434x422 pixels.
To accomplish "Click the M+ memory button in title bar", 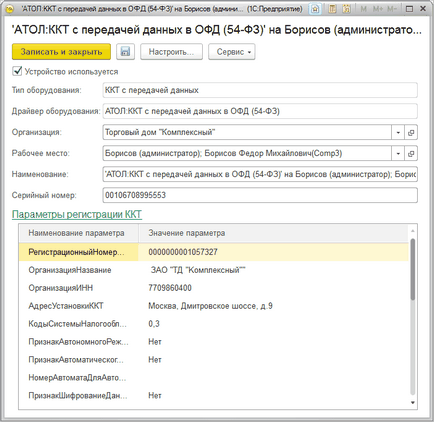I will pos(378,9).
